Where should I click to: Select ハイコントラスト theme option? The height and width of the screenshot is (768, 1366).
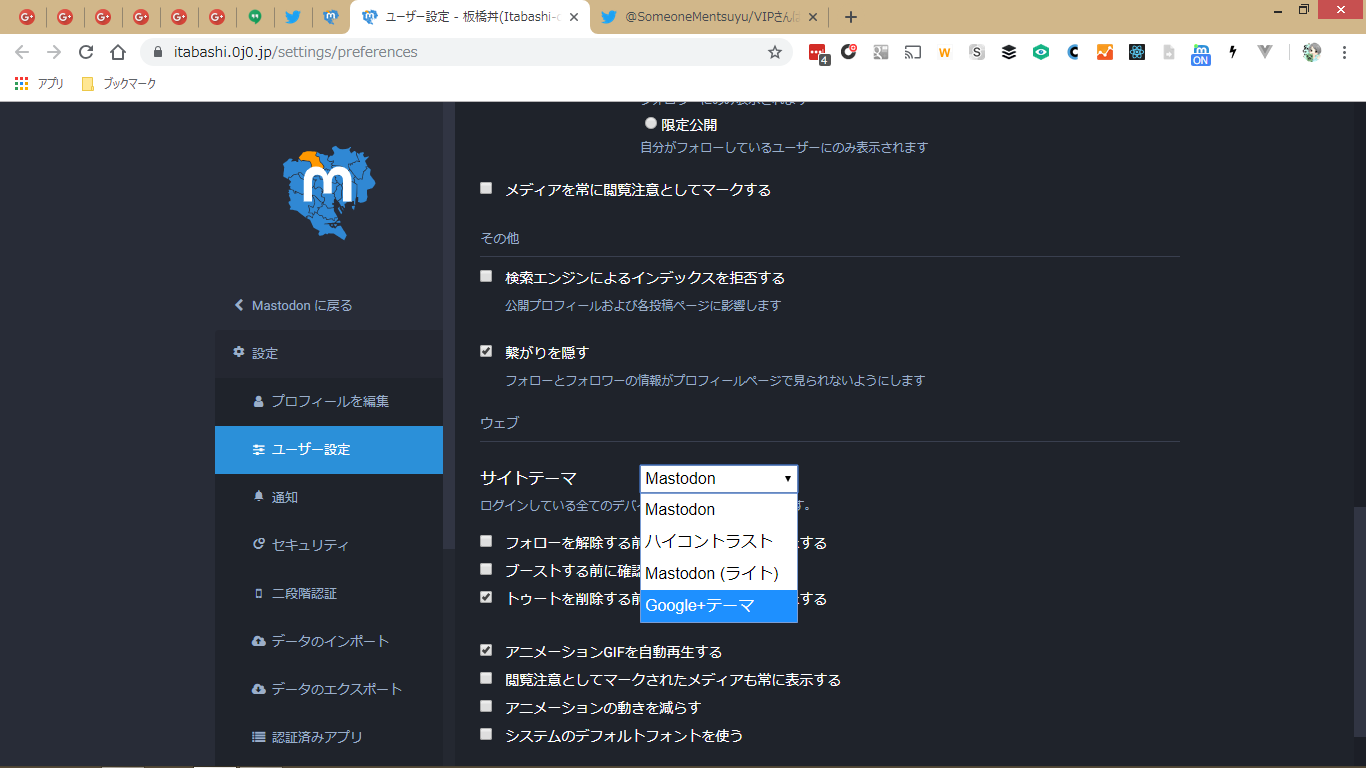(718, 541)
